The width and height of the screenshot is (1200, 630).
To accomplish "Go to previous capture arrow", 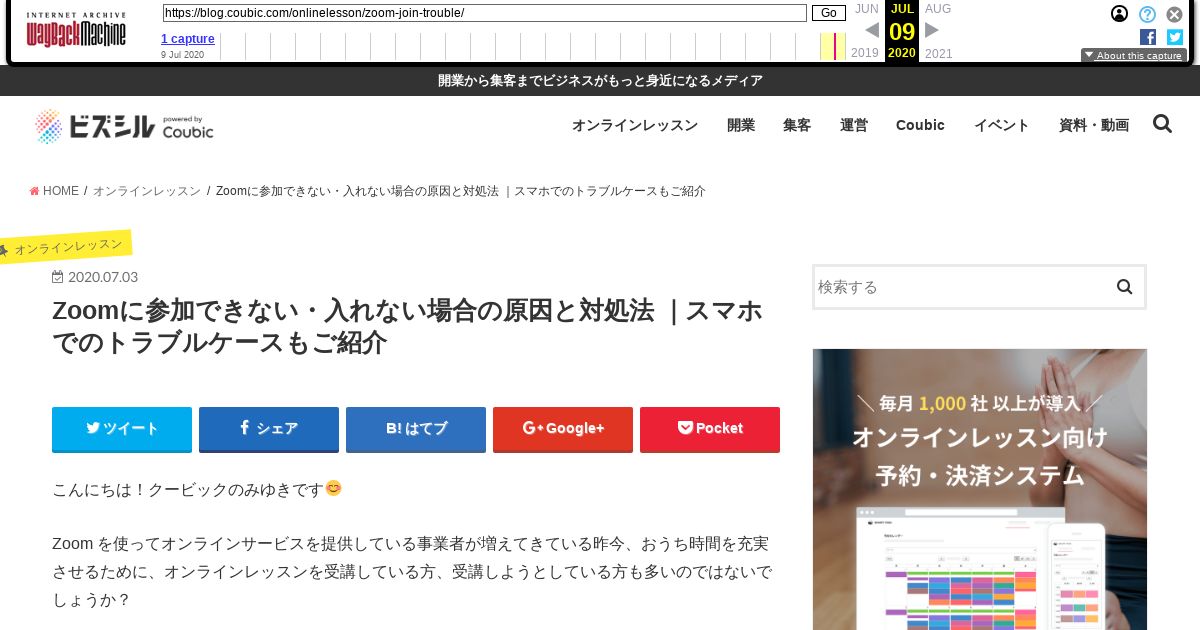I will coord(872,30).
